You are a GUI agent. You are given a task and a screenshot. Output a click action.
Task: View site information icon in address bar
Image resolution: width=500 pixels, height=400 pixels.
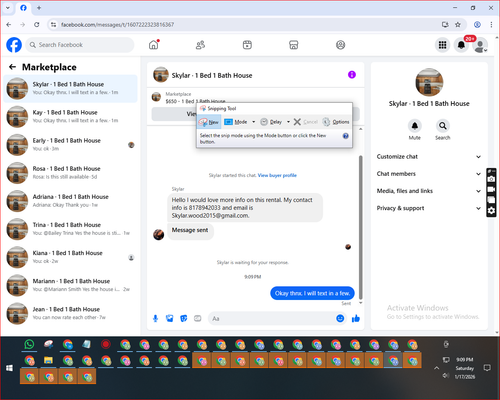pyautogui.click(x=53, y=24)
